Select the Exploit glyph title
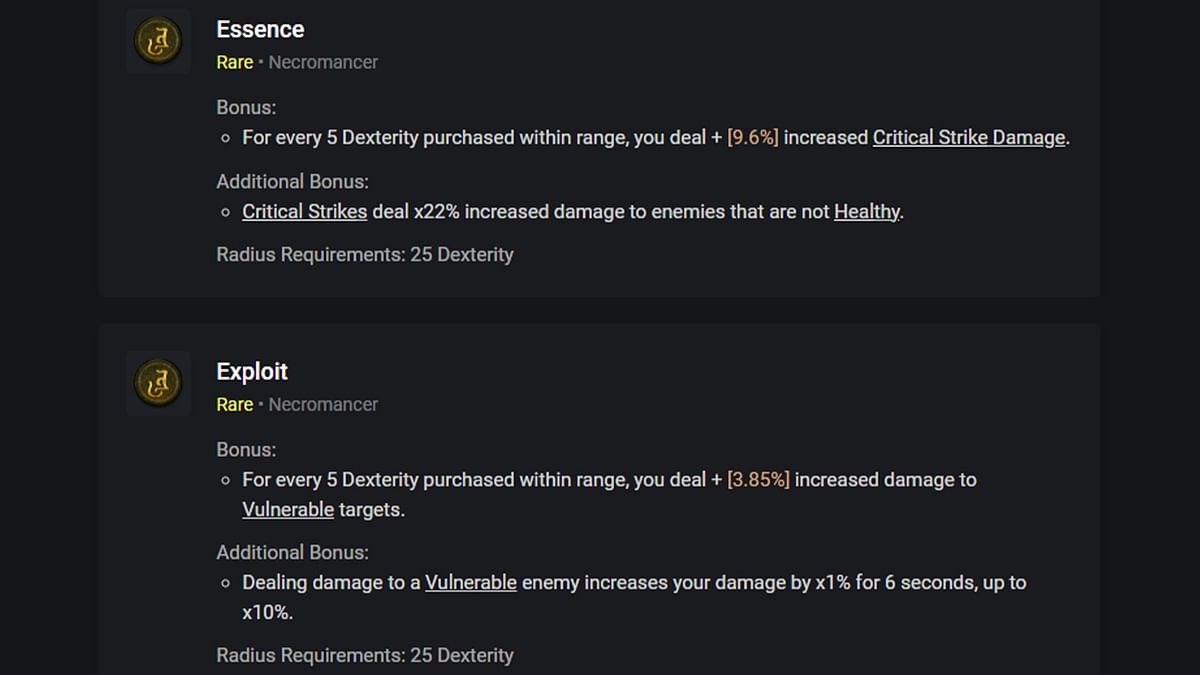The image size is (1200, 675). (x=252, y=371)
